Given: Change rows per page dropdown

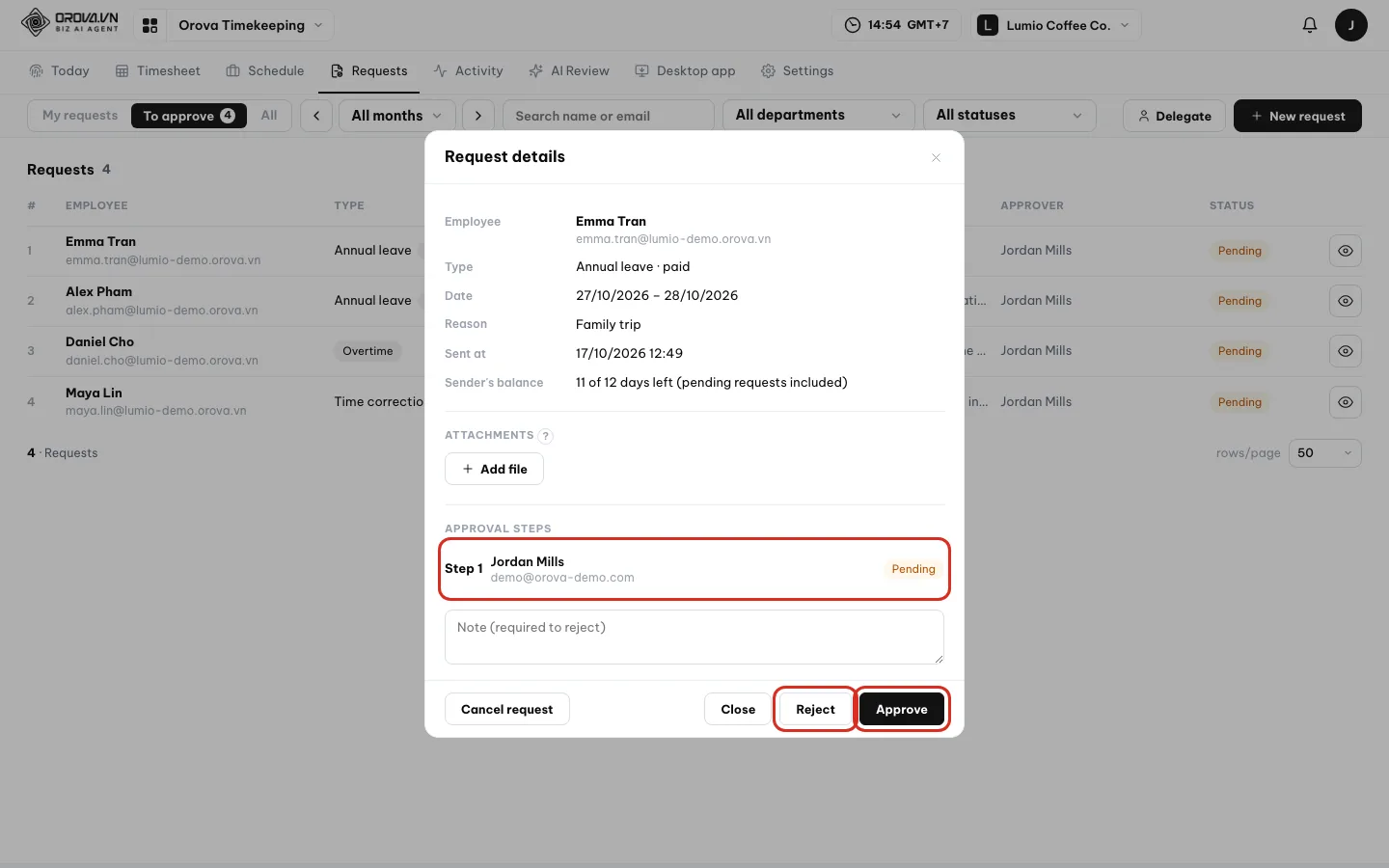Looking at the screenshot, I should 1324,453.
